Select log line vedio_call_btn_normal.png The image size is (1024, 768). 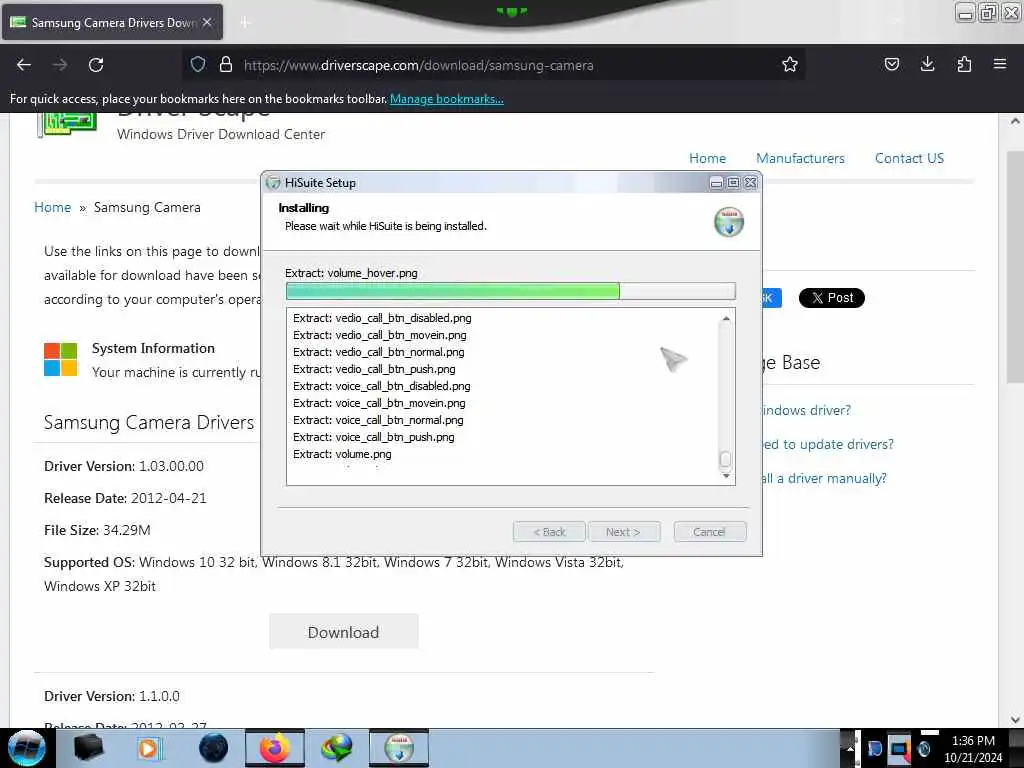(x=379, y=352)
